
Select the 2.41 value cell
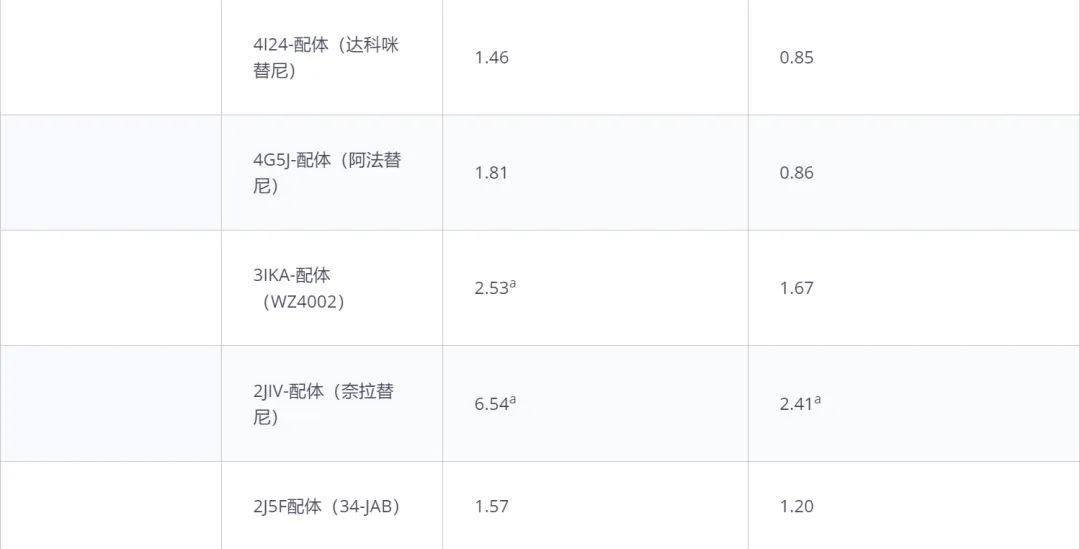[x=914, y=404]
